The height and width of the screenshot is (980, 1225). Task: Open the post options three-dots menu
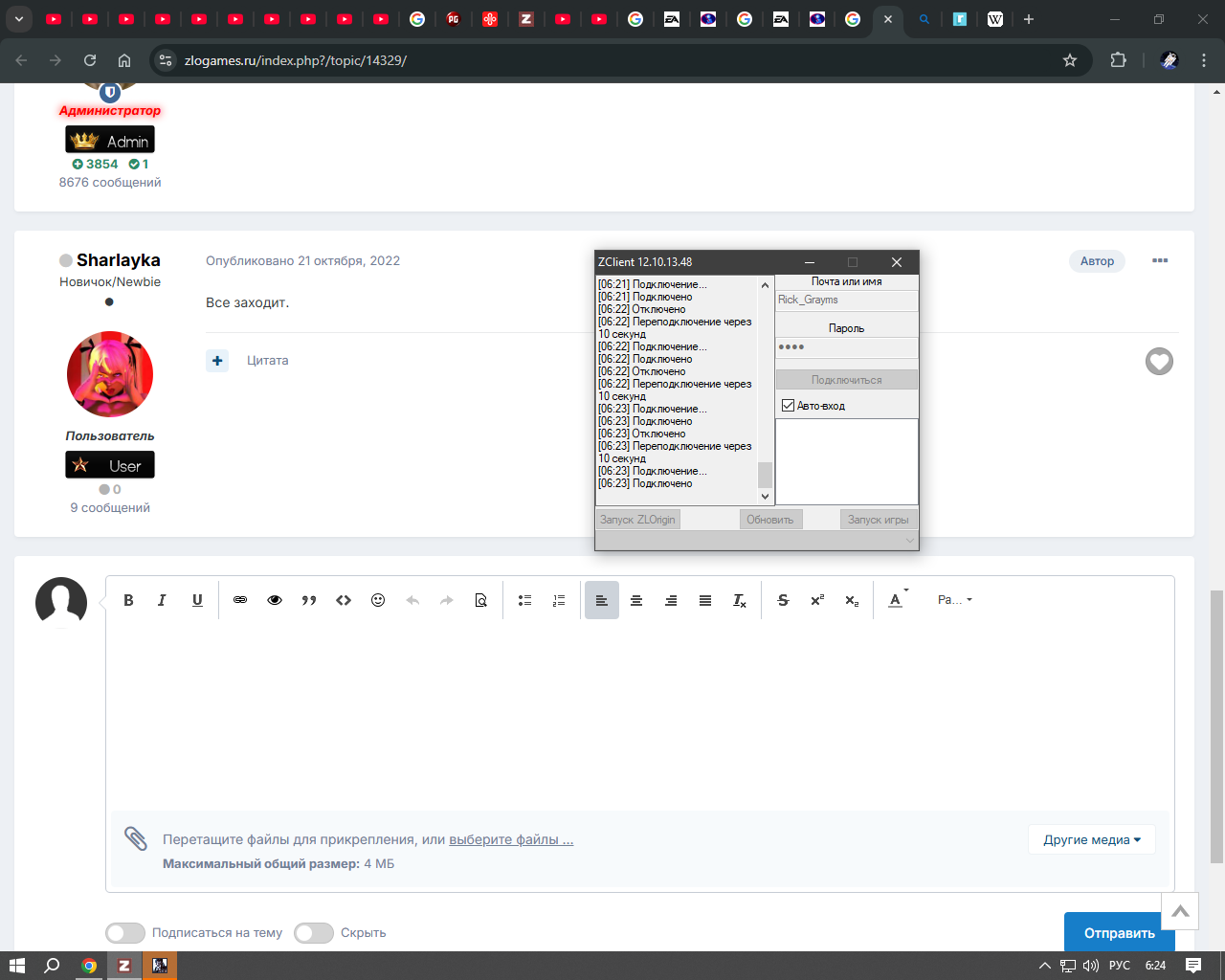pos(1160,260)
